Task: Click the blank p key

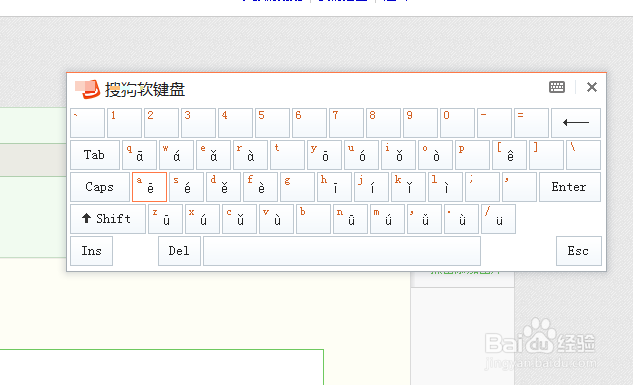Action: click(473, 155)
